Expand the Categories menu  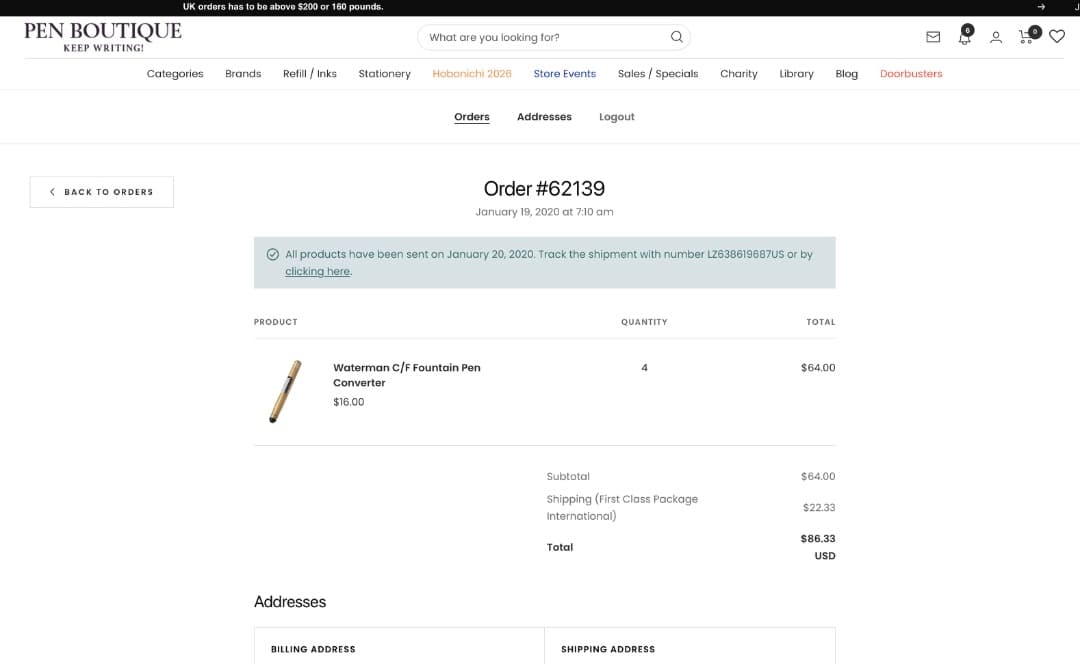point(175,74)
